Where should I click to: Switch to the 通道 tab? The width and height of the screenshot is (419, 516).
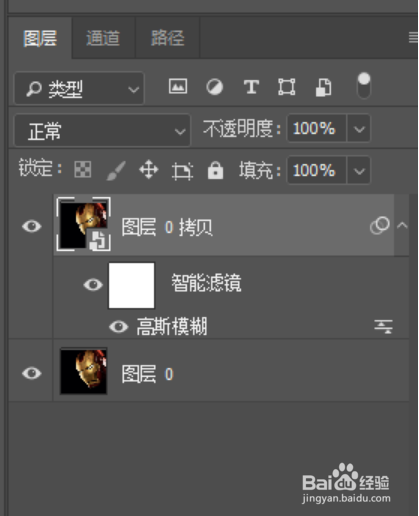(103, 38)
